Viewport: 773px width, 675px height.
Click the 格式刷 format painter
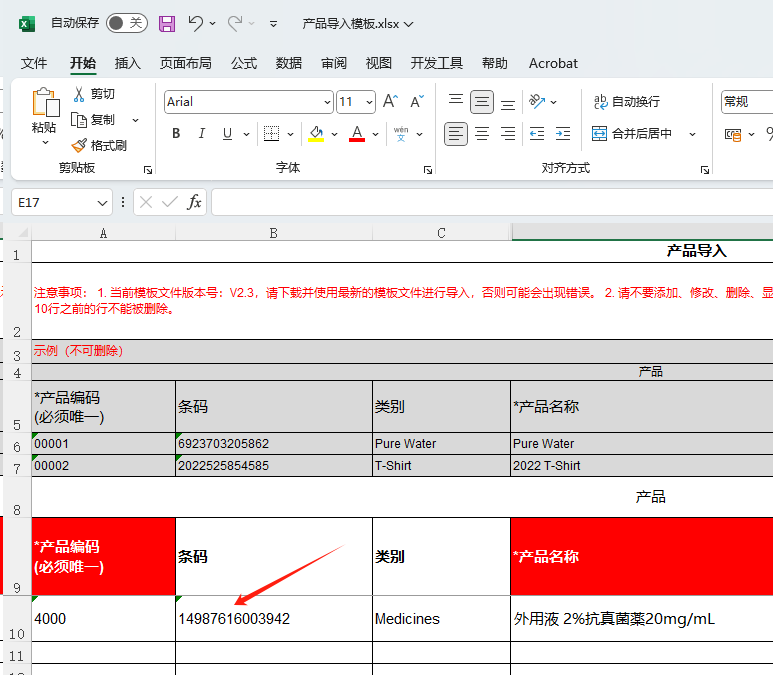99,145
